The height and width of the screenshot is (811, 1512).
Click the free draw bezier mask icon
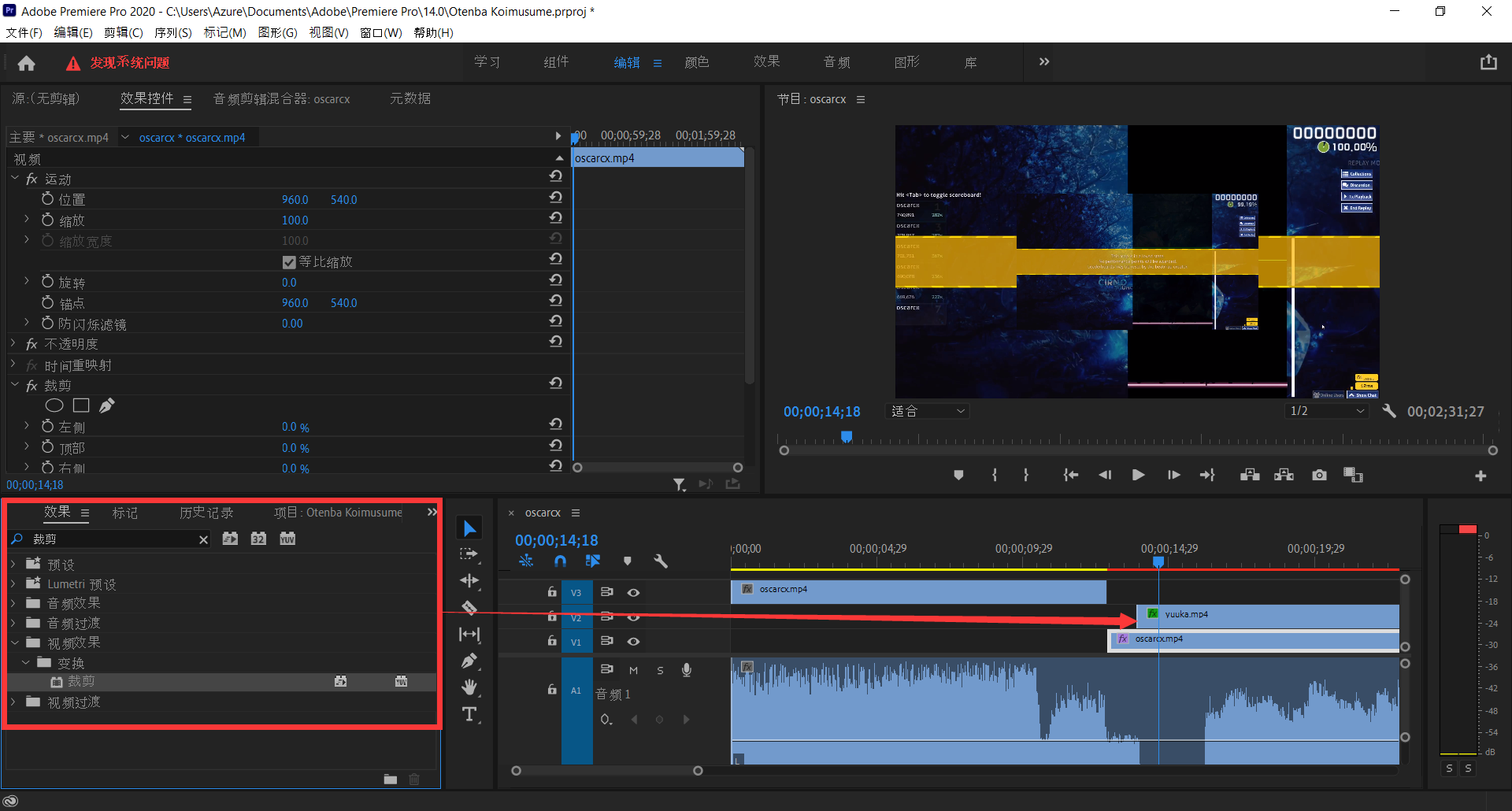pyautogui.click(x=107, y=405)
